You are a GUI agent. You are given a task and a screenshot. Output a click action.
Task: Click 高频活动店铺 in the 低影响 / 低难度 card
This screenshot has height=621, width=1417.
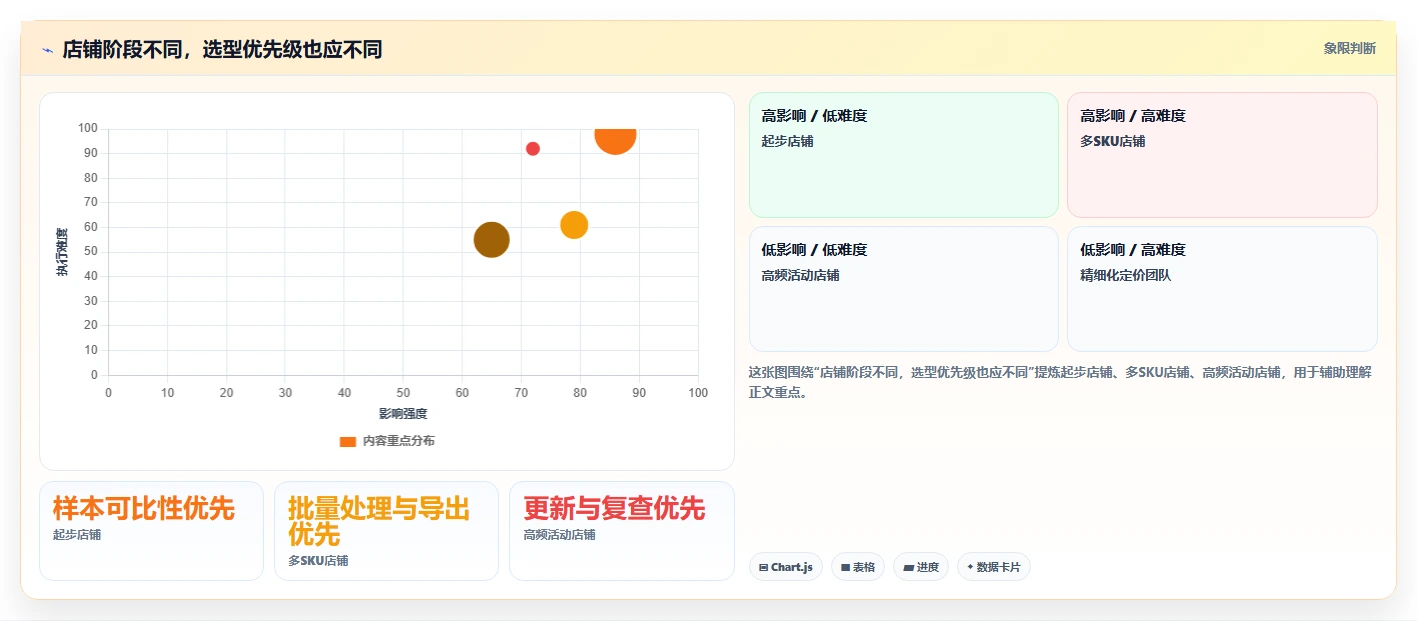tap(800, 275)
